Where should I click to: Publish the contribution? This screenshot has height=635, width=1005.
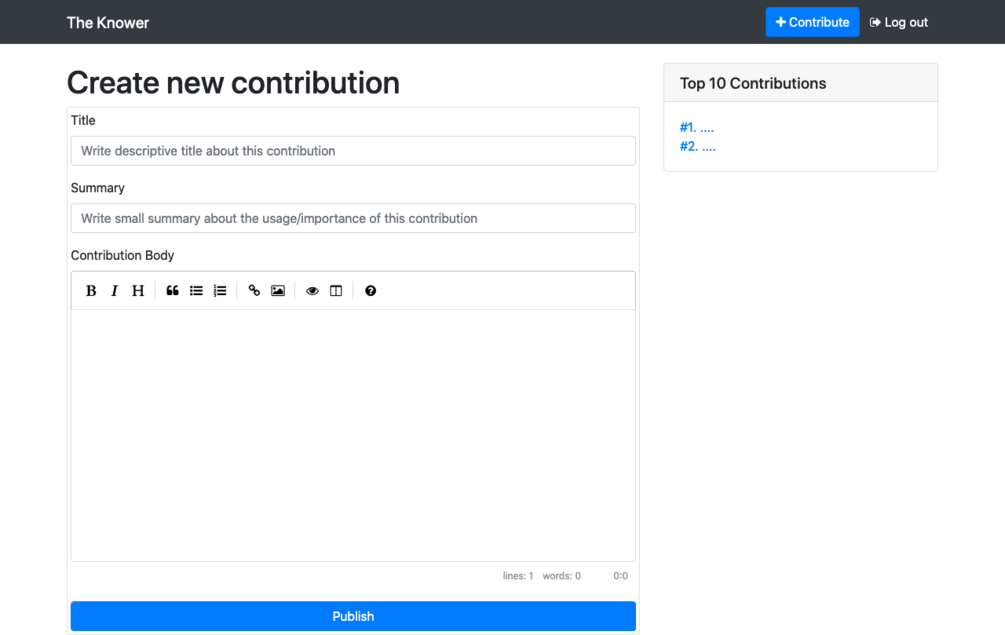click(353, 616)
